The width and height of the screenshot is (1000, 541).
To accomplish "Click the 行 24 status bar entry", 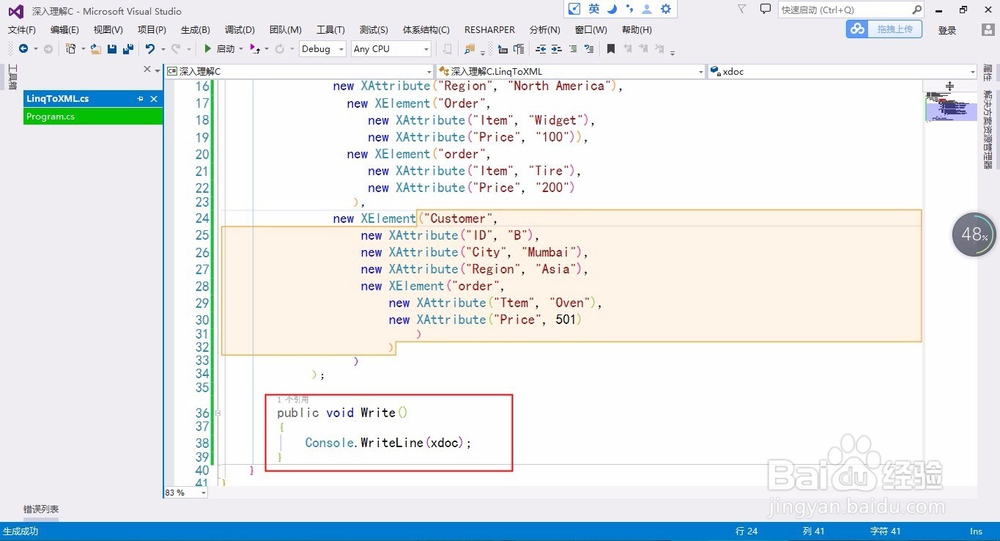I will click(x=746, y=531).
